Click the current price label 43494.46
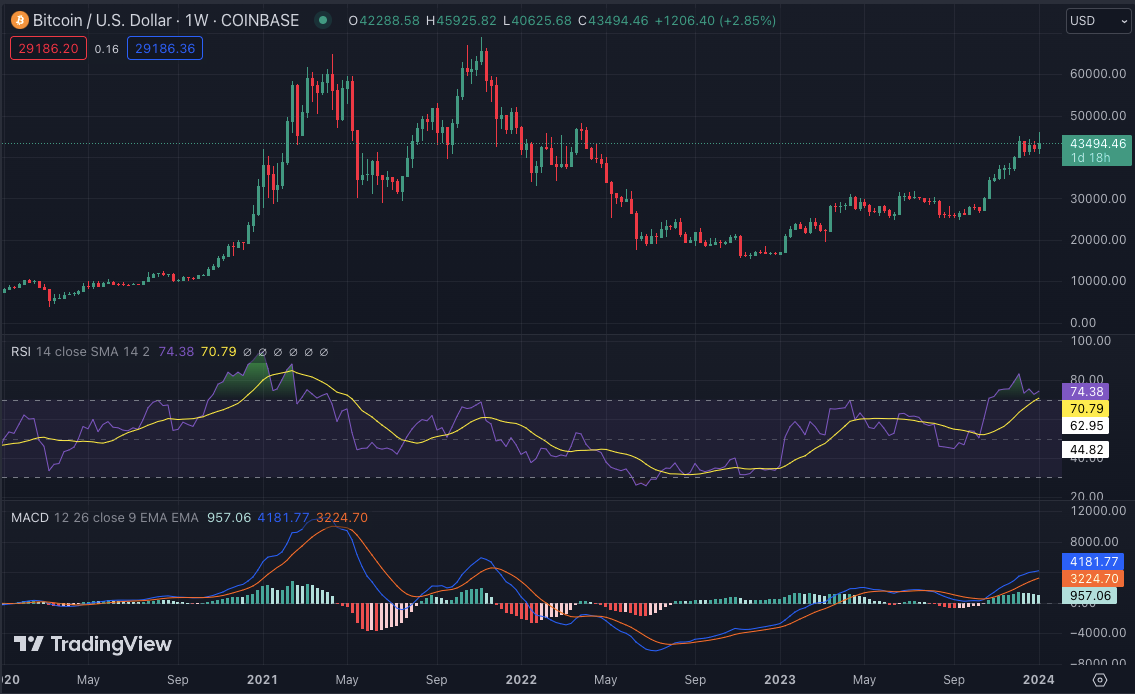The image size is (1135, 694). (x=1098, y=144)
